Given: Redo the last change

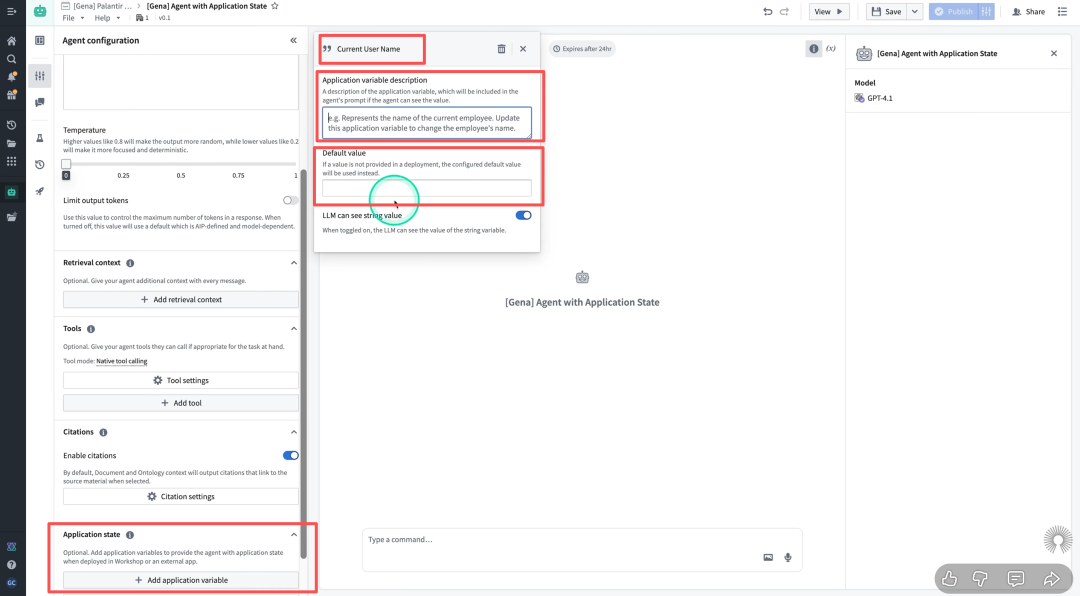Looking at the screenshot, I should point(785,12).
